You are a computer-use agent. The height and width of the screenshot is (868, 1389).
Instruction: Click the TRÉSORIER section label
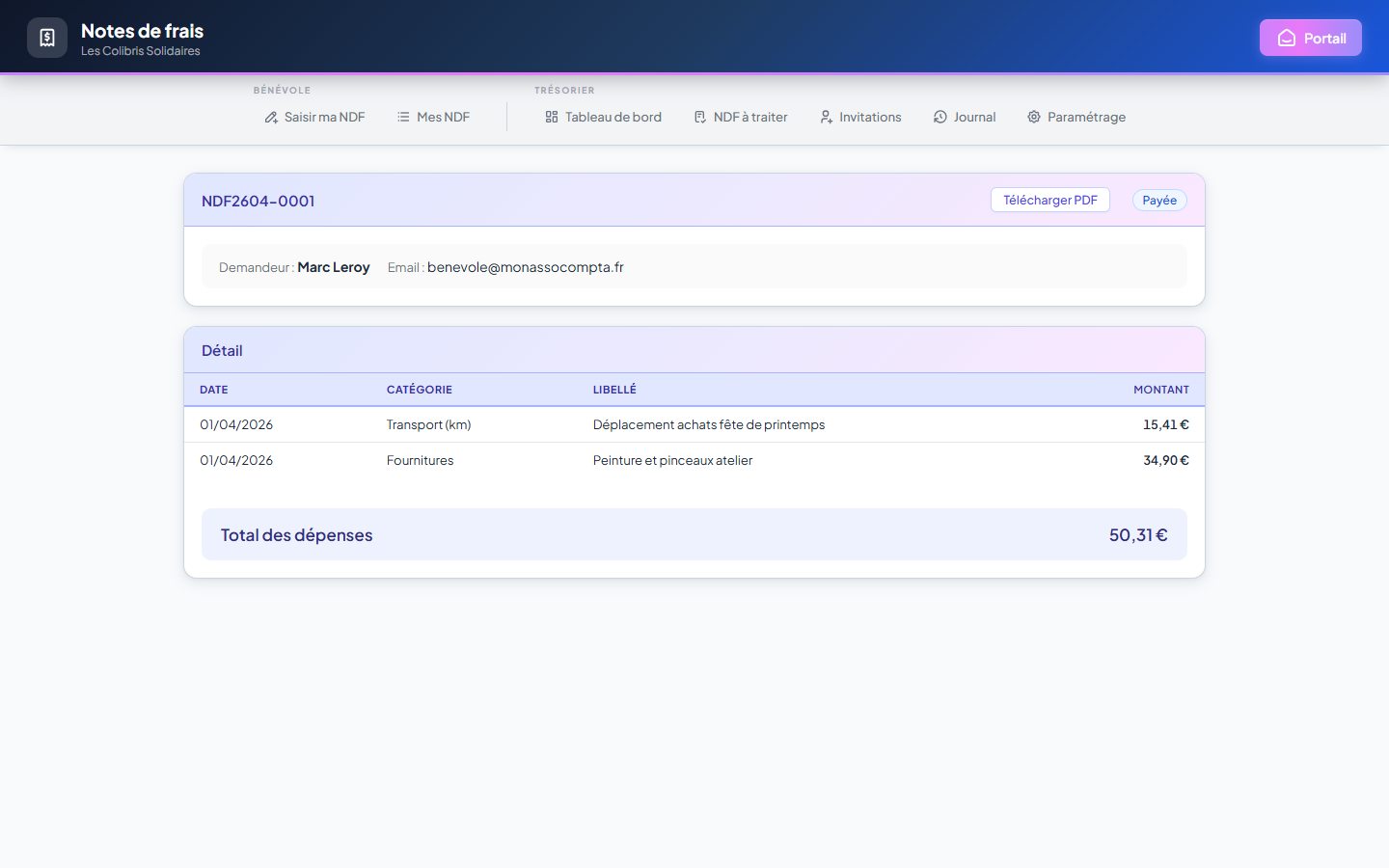click(x=564, y=90)
